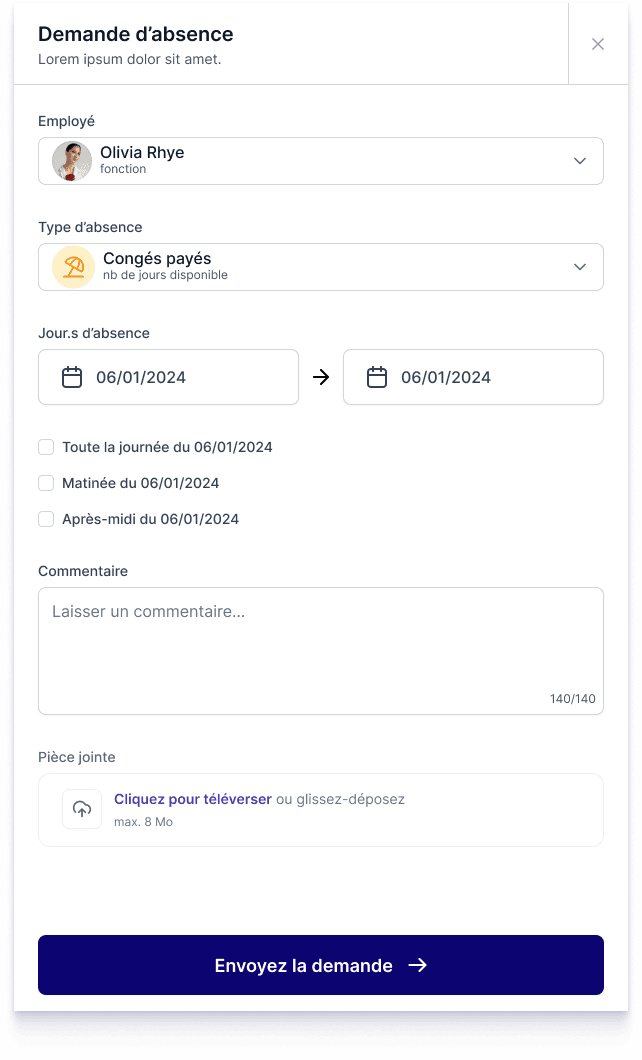The width and height of the screenshot is (642, 1060).
Task: Click the calendar icon in end date field
Action: click(x=377, y=377)
